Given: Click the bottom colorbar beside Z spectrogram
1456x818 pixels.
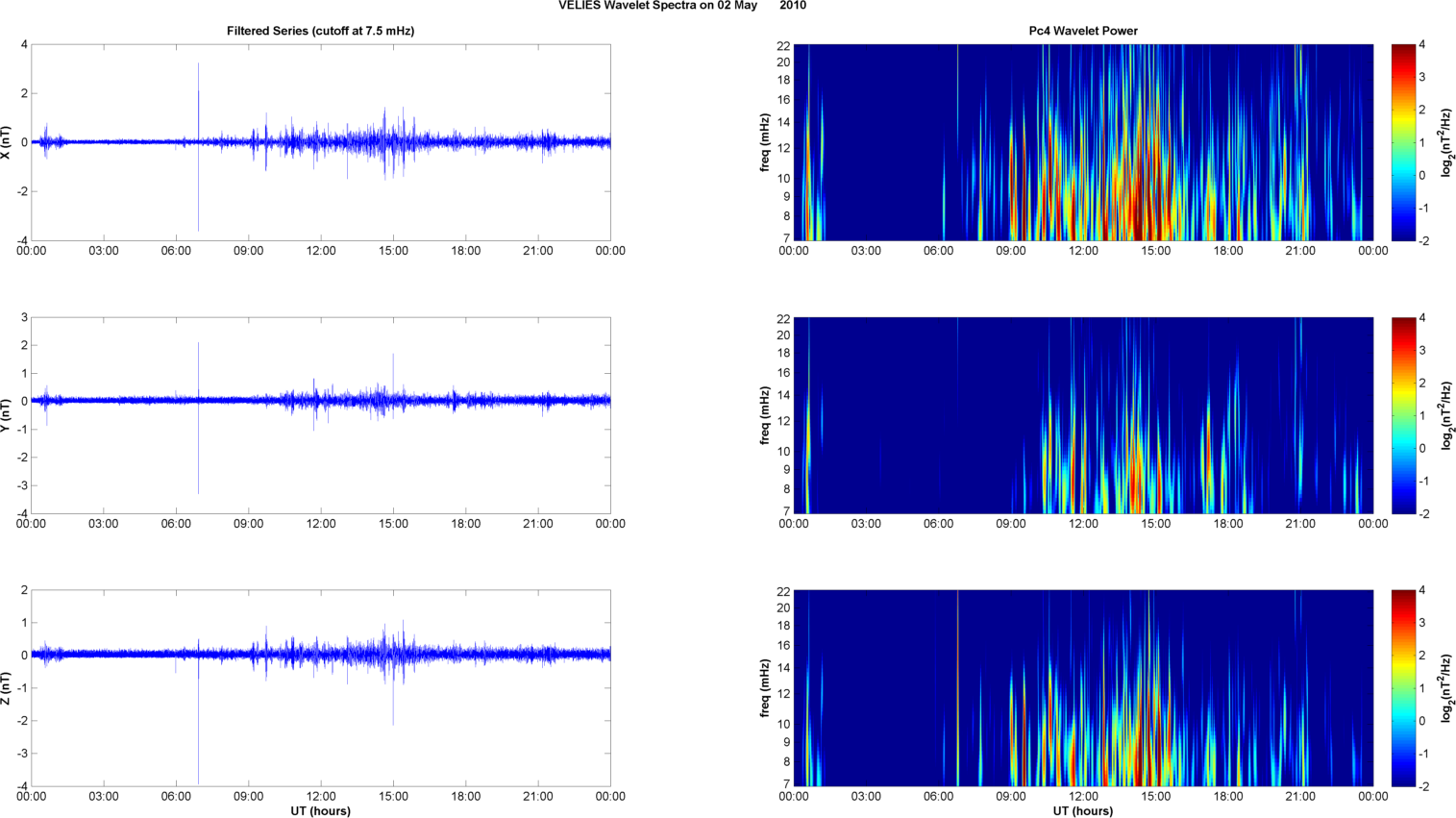Looking at the screenshot, I should coord(1403,688).
